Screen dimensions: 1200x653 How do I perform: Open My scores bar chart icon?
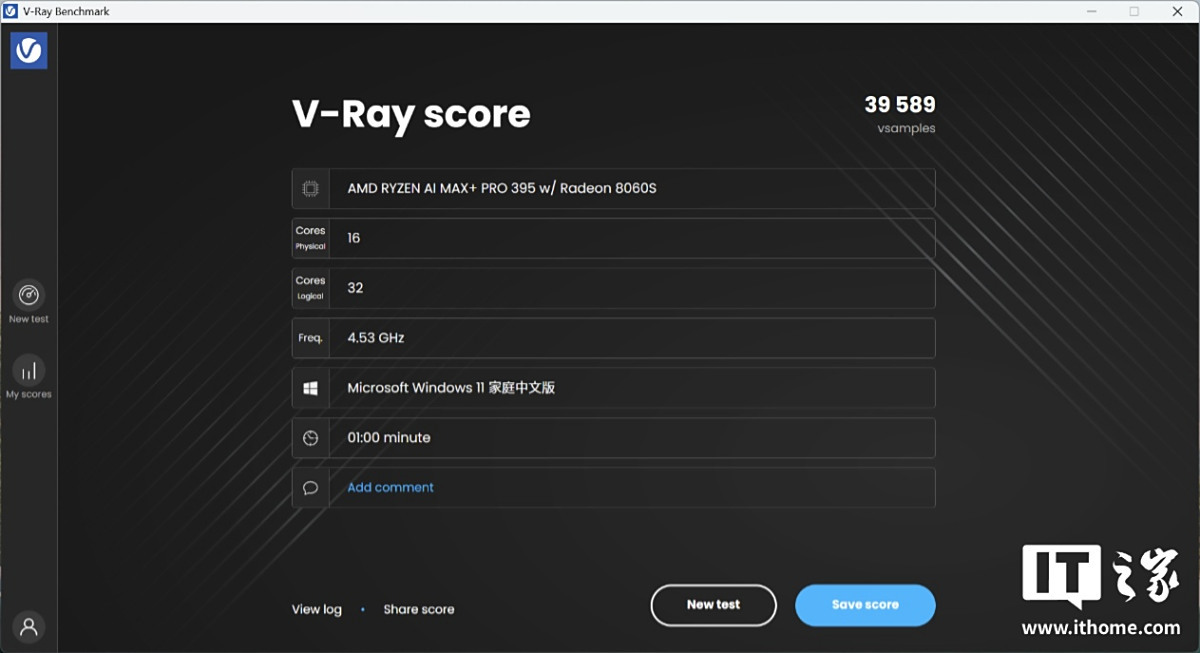[29, 371]
